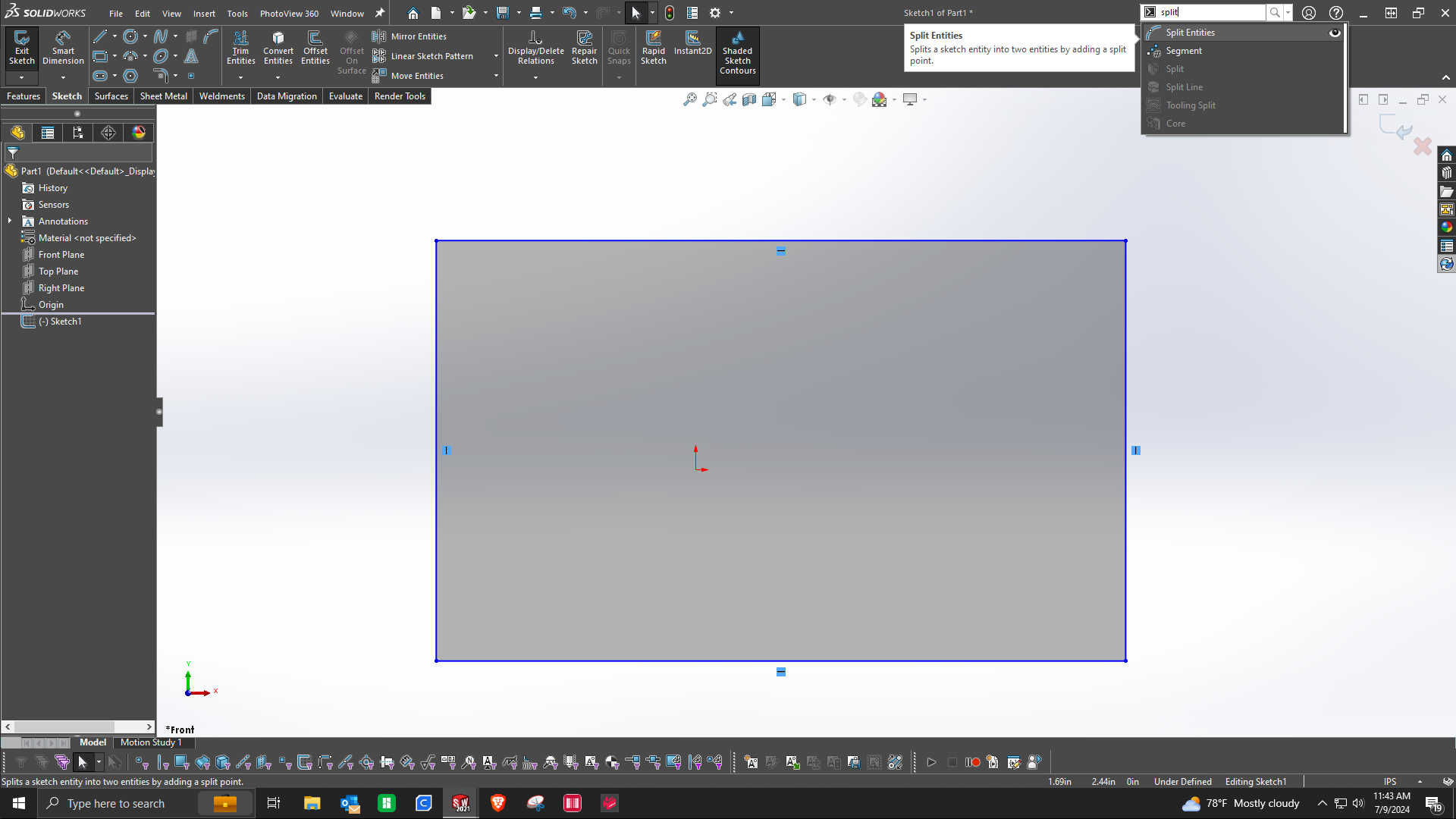Viewport: 1456px width, 819px height.
Task: Expand the Annotations tree node
Action: pyautogui.click(x=10, y=221)
